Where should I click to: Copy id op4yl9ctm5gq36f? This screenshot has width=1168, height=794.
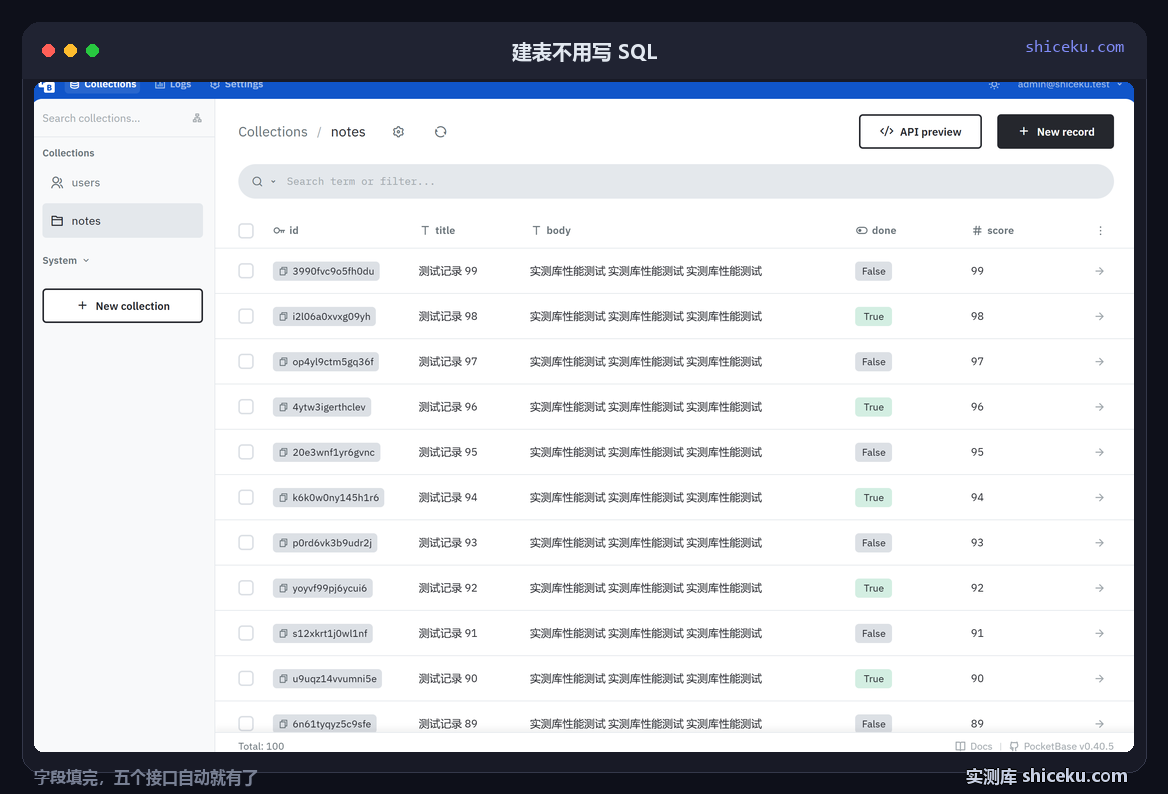tap(283, 362)
